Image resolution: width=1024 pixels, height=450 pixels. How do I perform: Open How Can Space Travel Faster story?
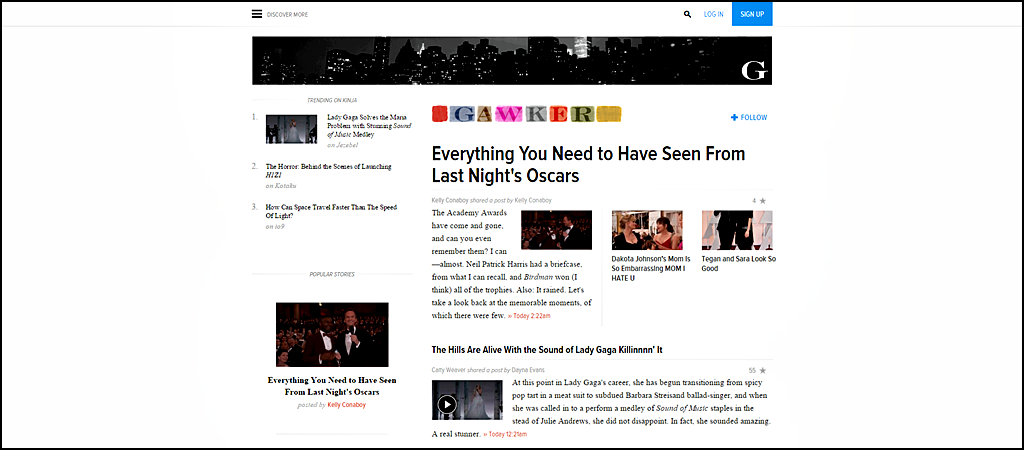(331, 211)
